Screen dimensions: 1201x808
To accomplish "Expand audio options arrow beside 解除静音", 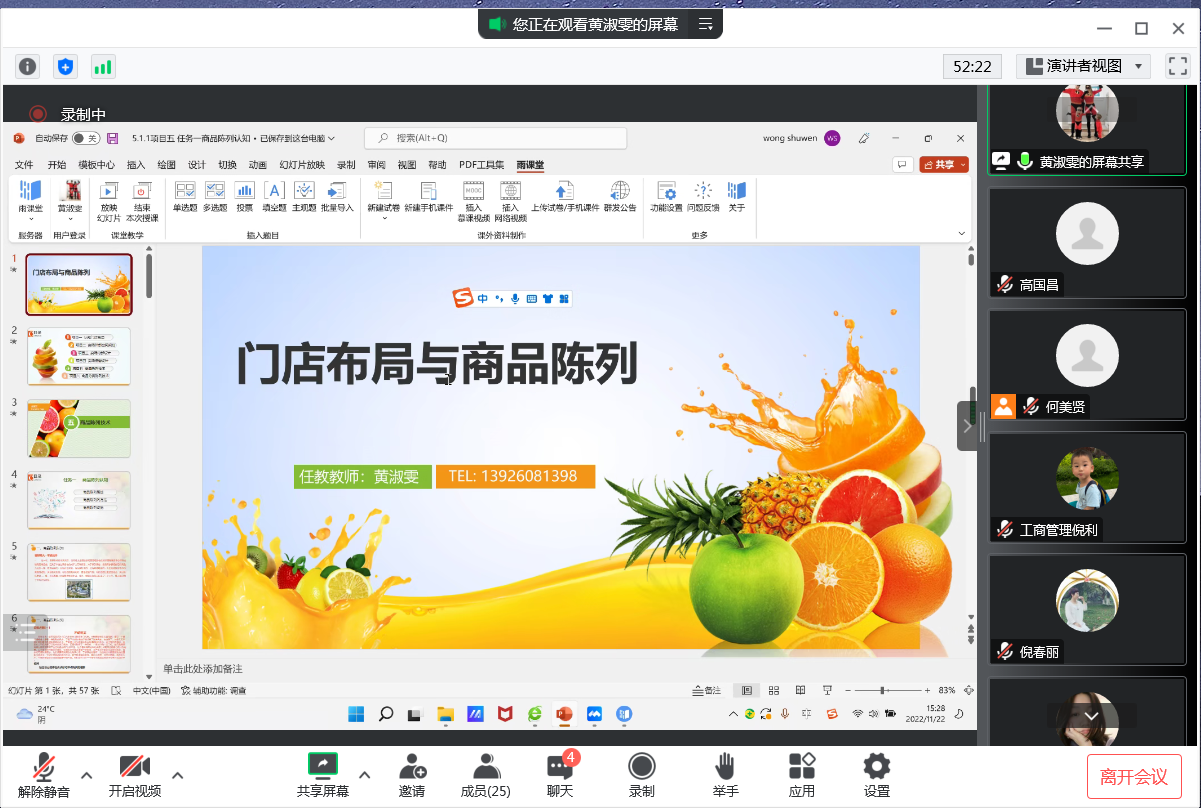I will pyautogui.click(x=87, y=775).
